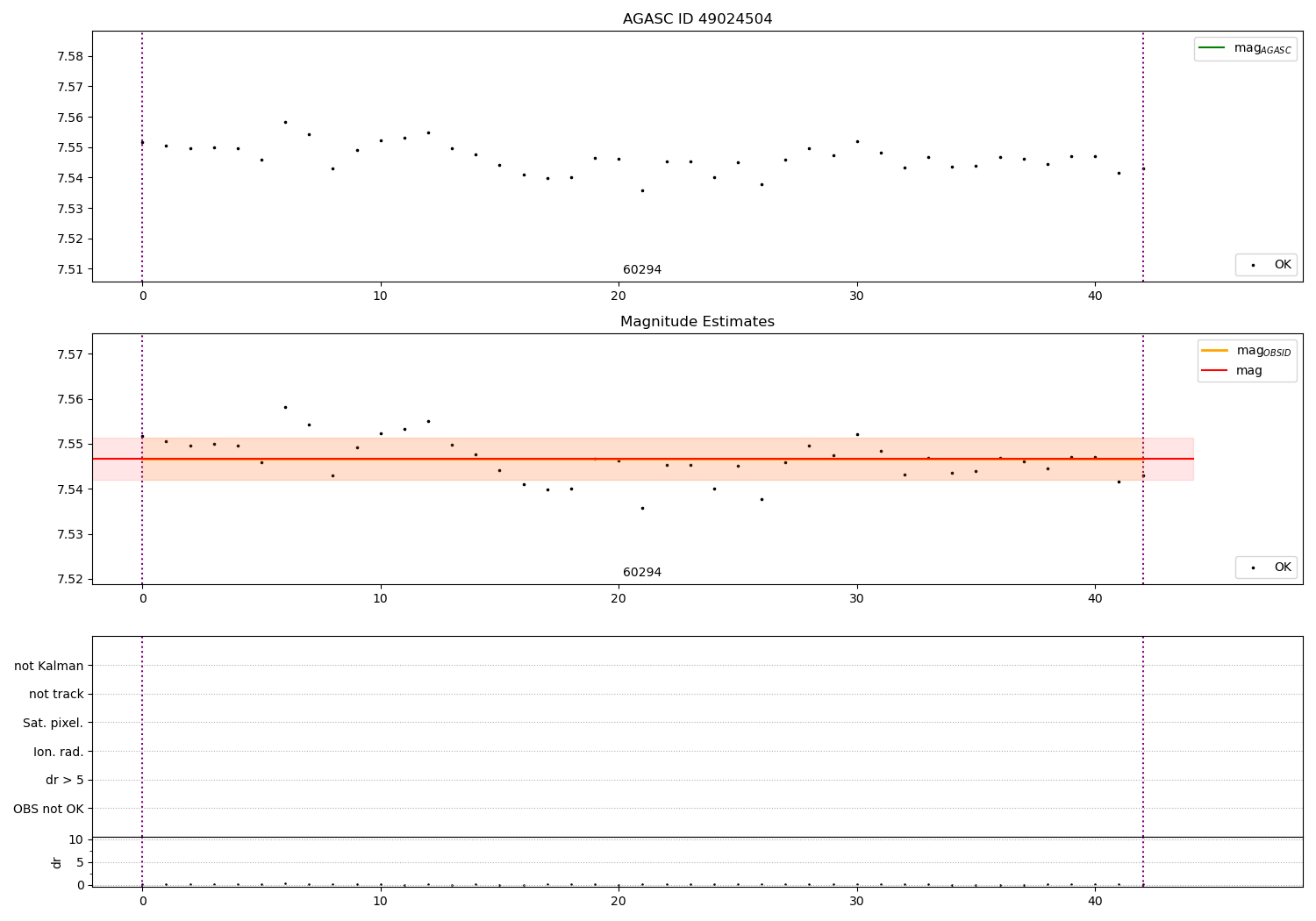
Task: Click the 60294 label in top plot
Action: tap(642, 270)
